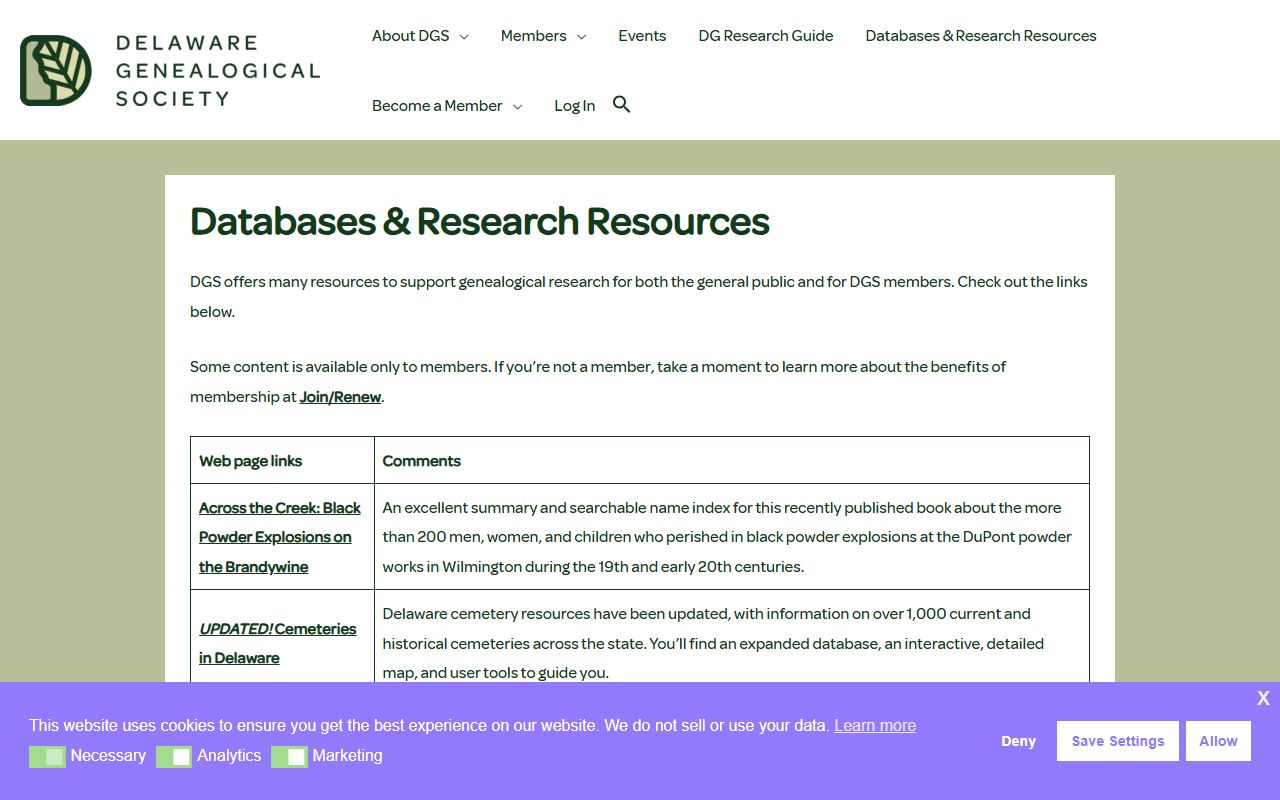The width and height of the screenshot is (1280, 800).
Task: Click the Web page links column header
Action: [250, 461]
